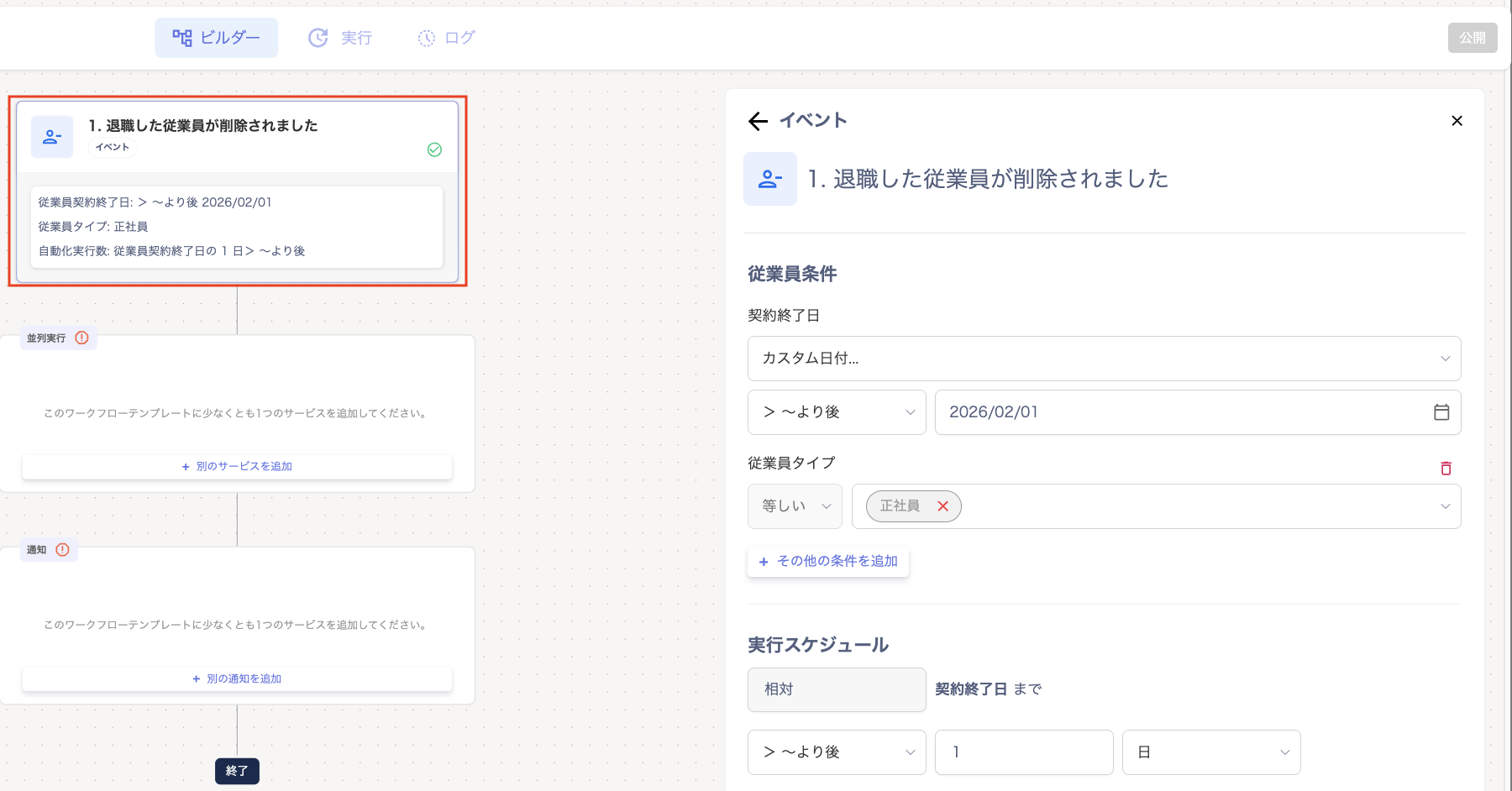Expand the 従業員タイプ value dropdown
The width and height of the screenshot is (1512, 791).
click(x=1445, y=506)
